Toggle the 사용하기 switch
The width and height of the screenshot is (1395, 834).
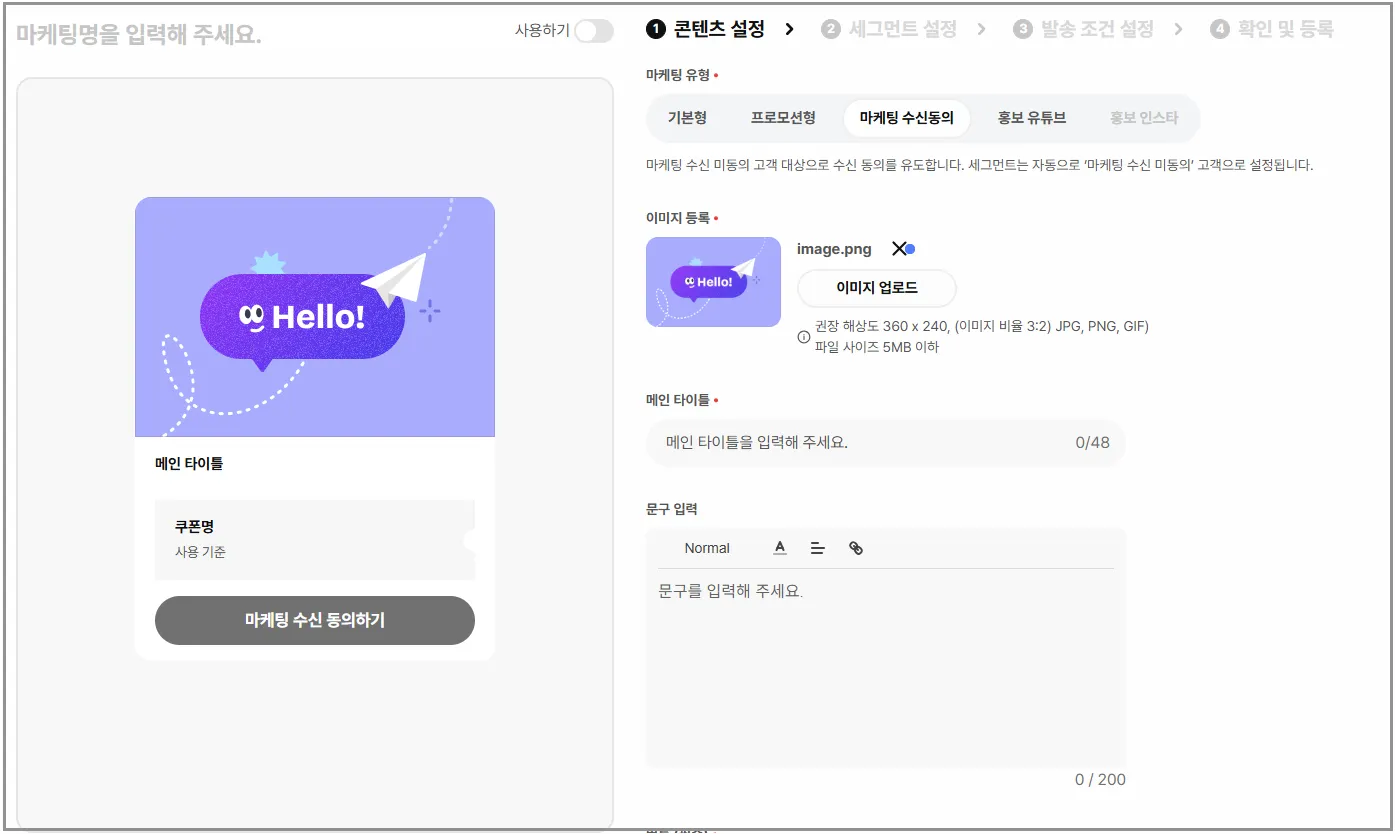(x=594, y=31)
